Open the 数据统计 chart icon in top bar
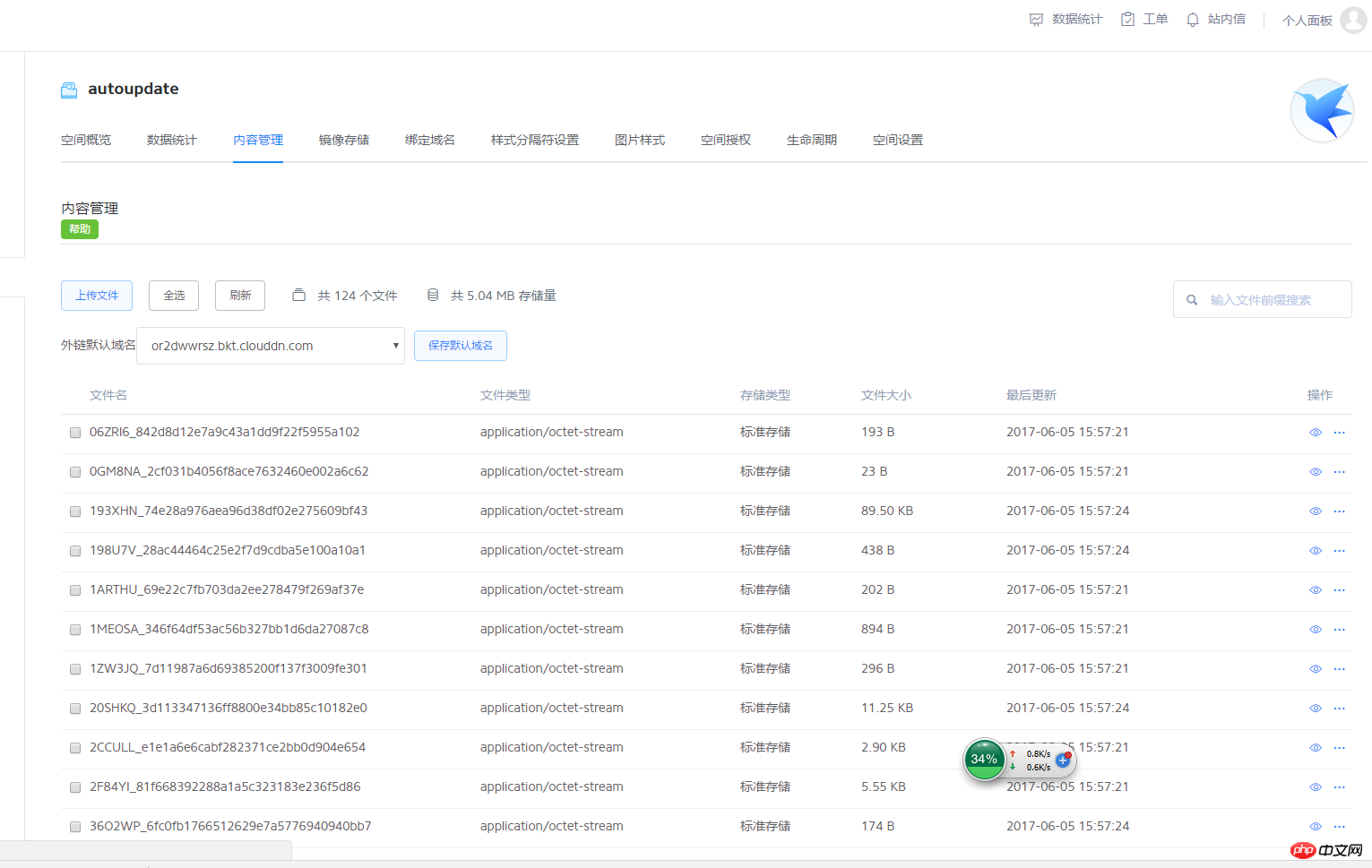 pos(1036,20)
